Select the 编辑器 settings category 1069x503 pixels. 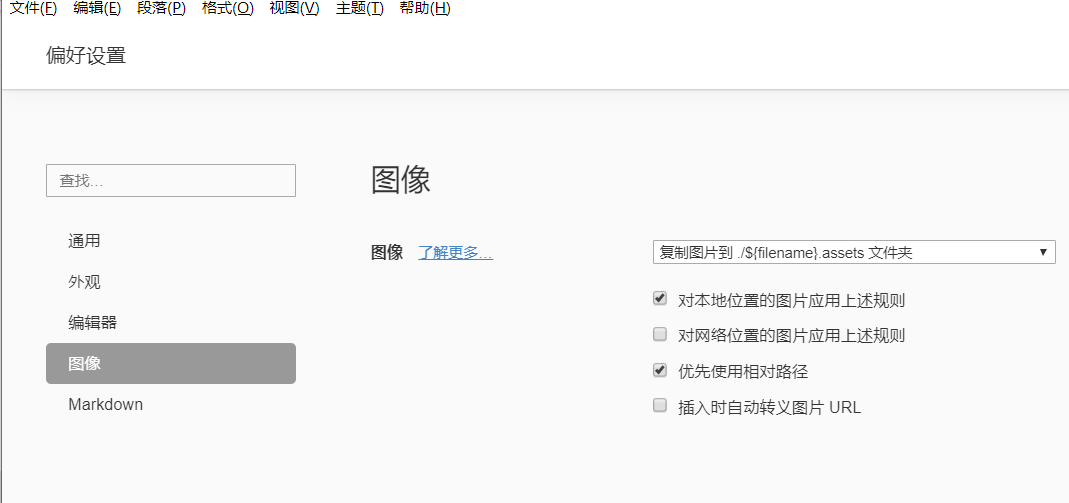click(170, 322)
